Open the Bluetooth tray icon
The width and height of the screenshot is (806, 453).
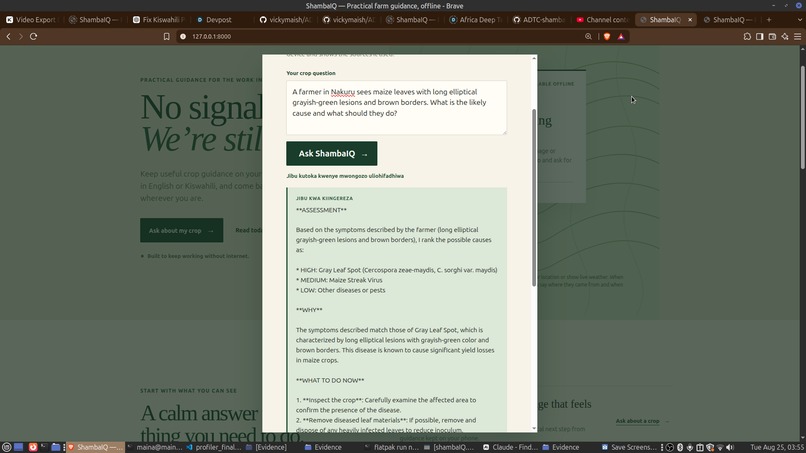tap(680, 447)
